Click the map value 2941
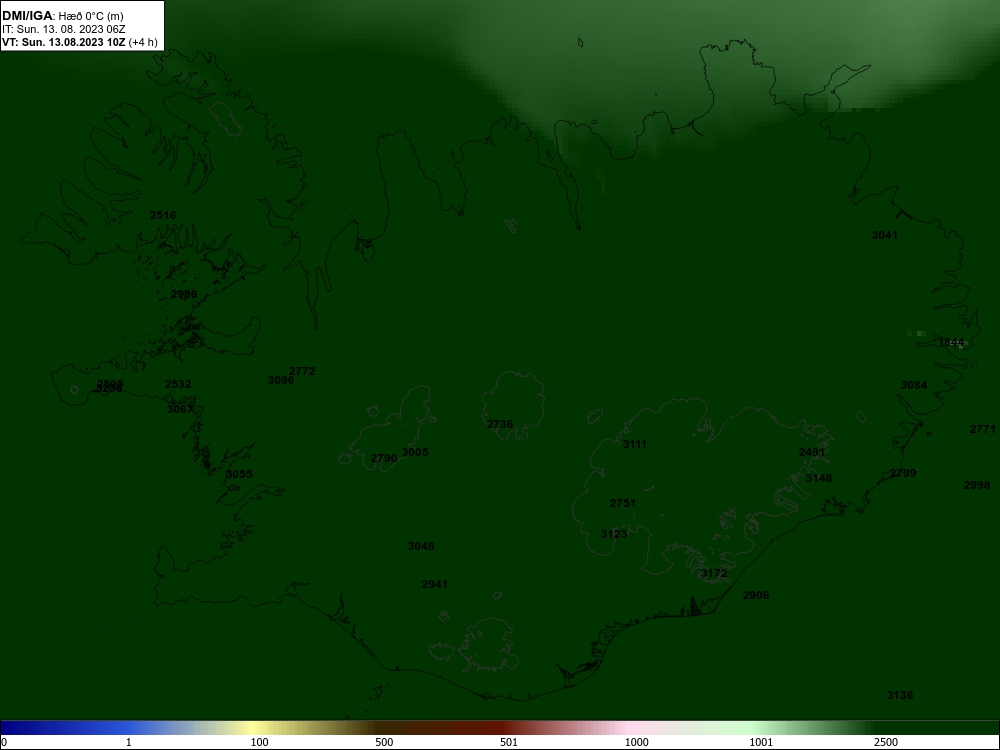This screenshot has height=750, width=1000. pyautogui.click(x=434, y=584)
